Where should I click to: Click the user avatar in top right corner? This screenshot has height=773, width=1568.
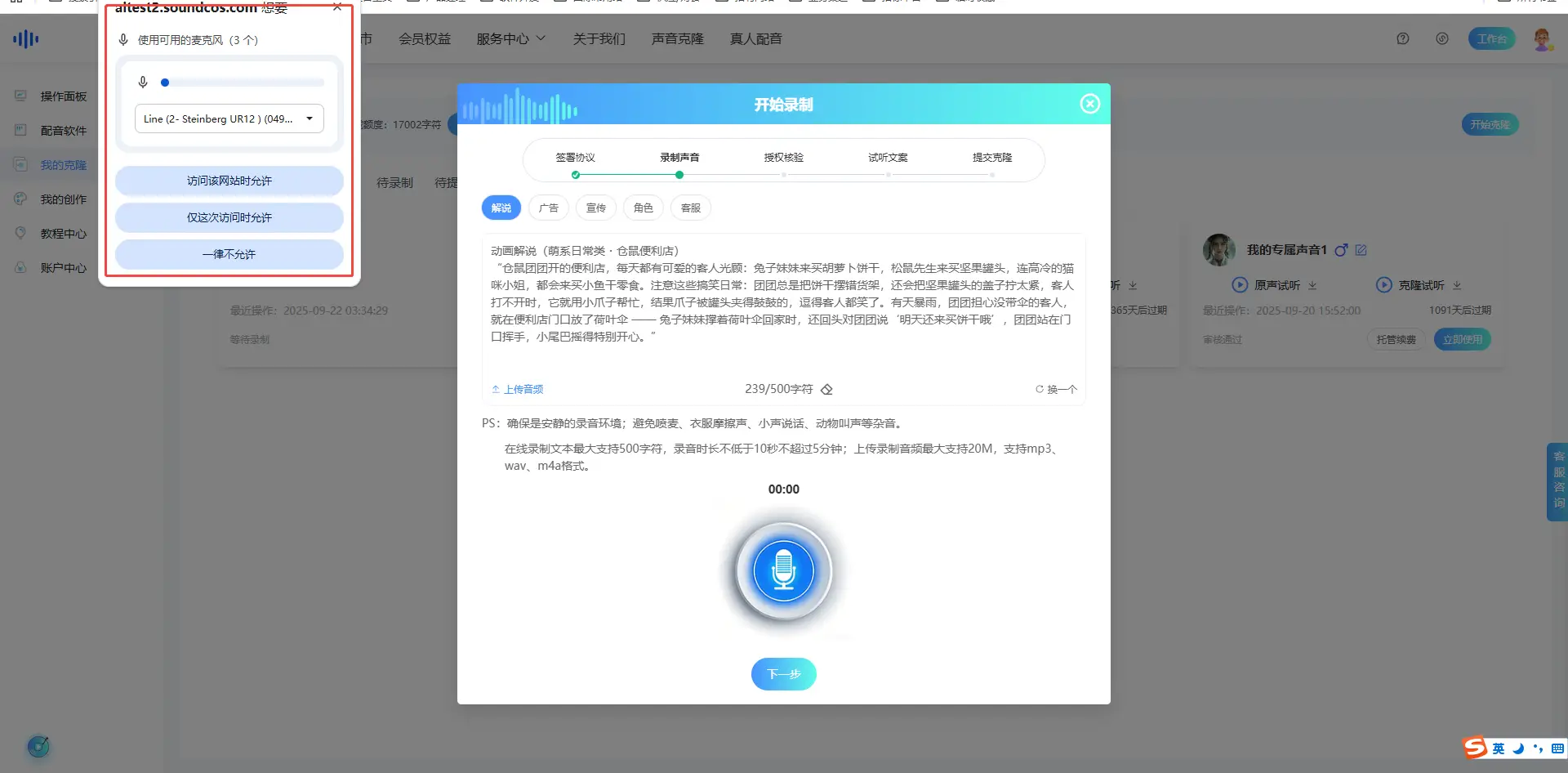pyautogui.click(x=1542, y=38)
